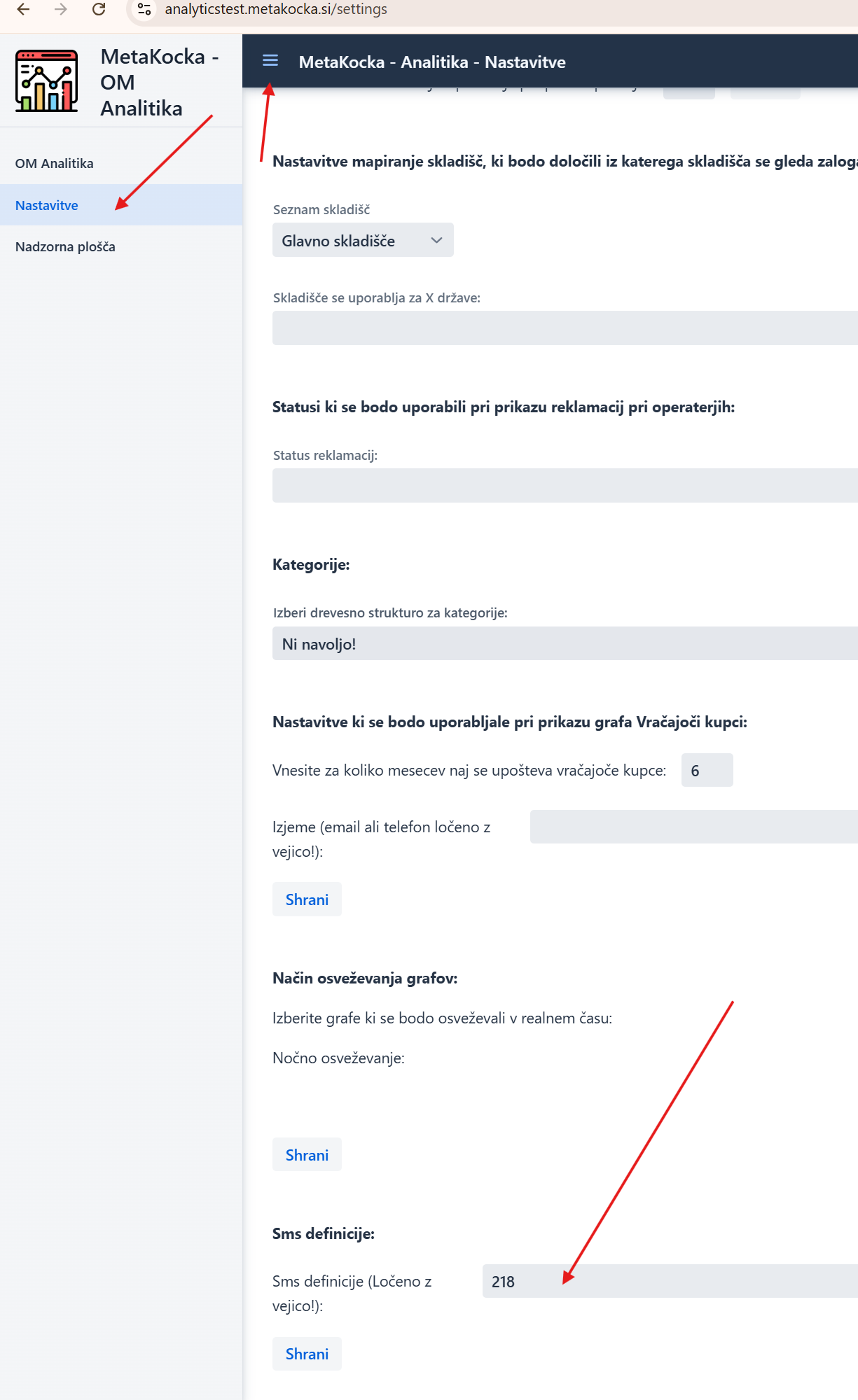This screenshot has width=858, height=1400.
Task: Click the Sms definicije field with 218
Action: [x=670, y=1281]
